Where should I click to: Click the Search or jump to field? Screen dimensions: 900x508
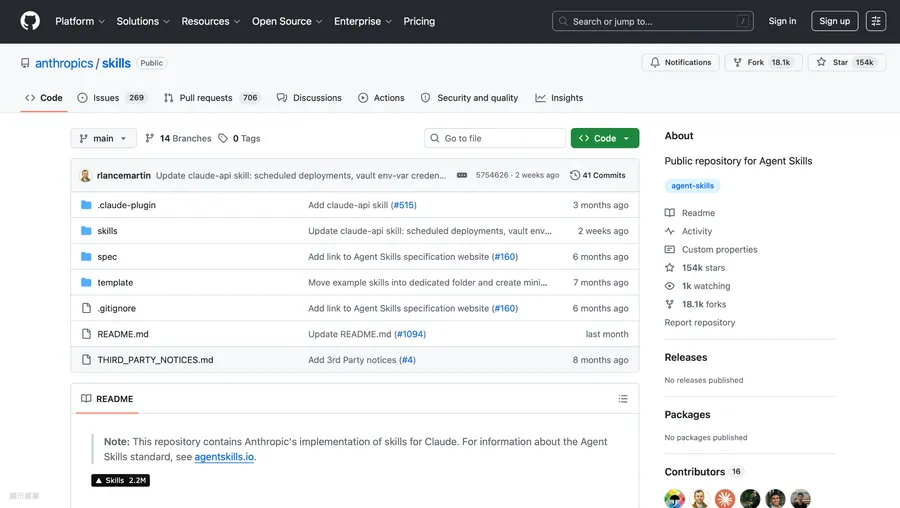(653, 21)
